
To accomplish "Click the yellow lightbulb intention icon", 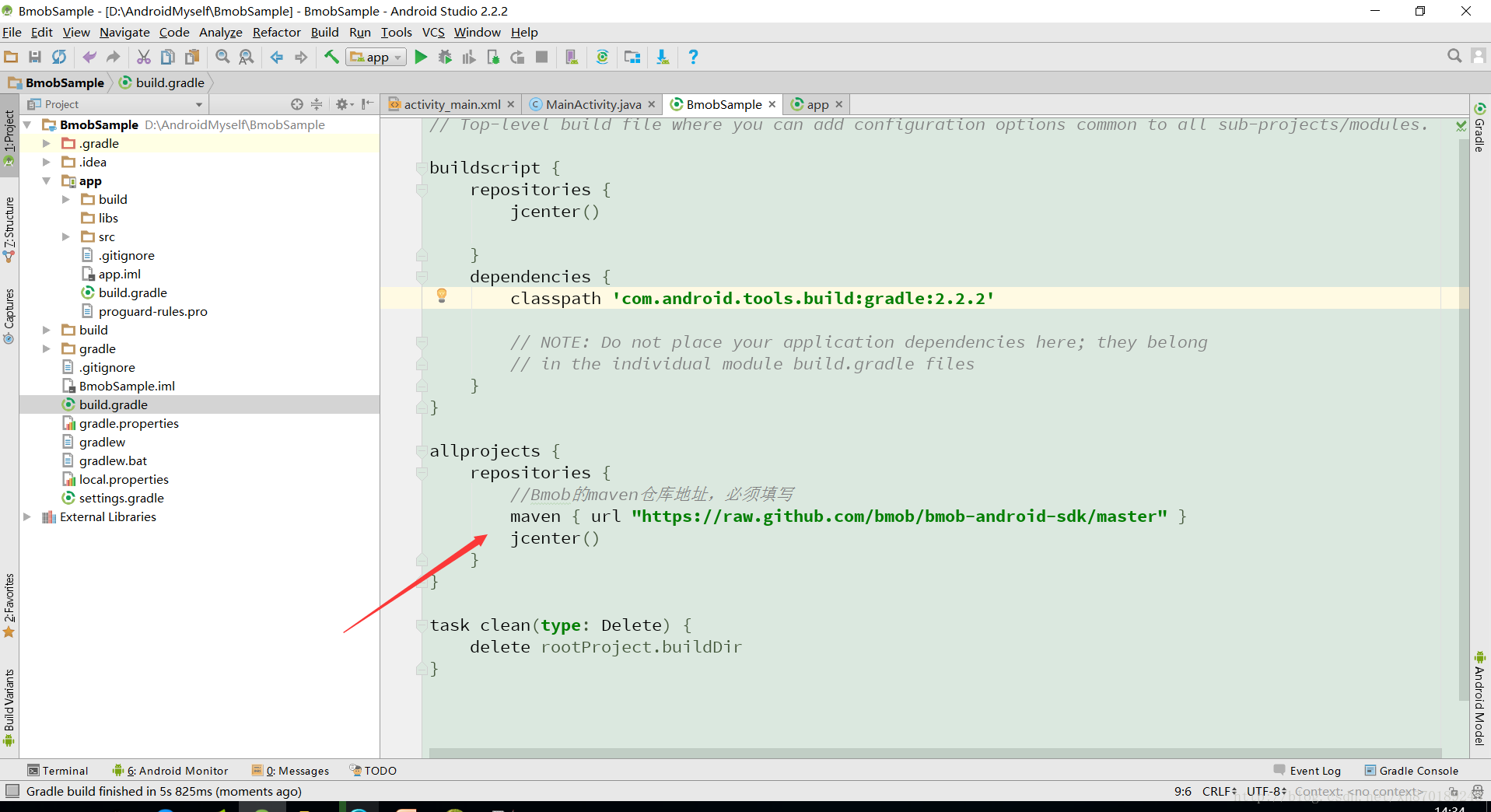I will (x=442, y=296).
